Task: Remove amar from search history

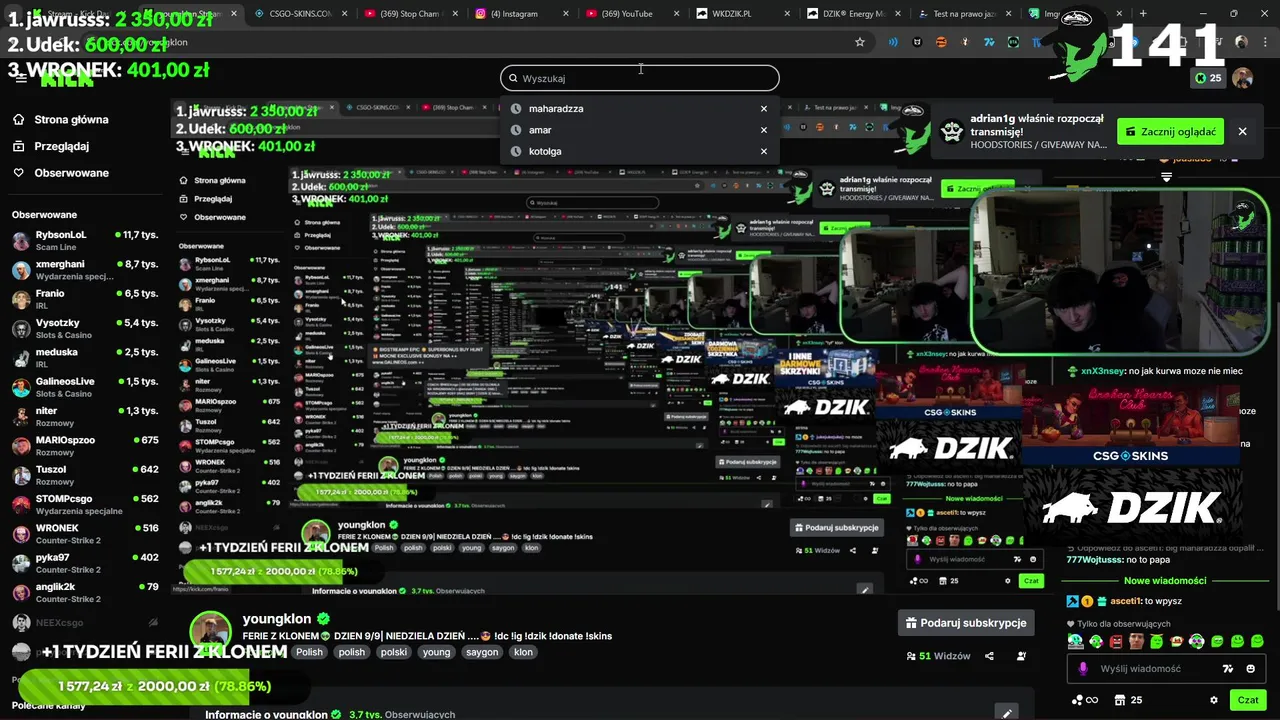Action: pos(764,130)
